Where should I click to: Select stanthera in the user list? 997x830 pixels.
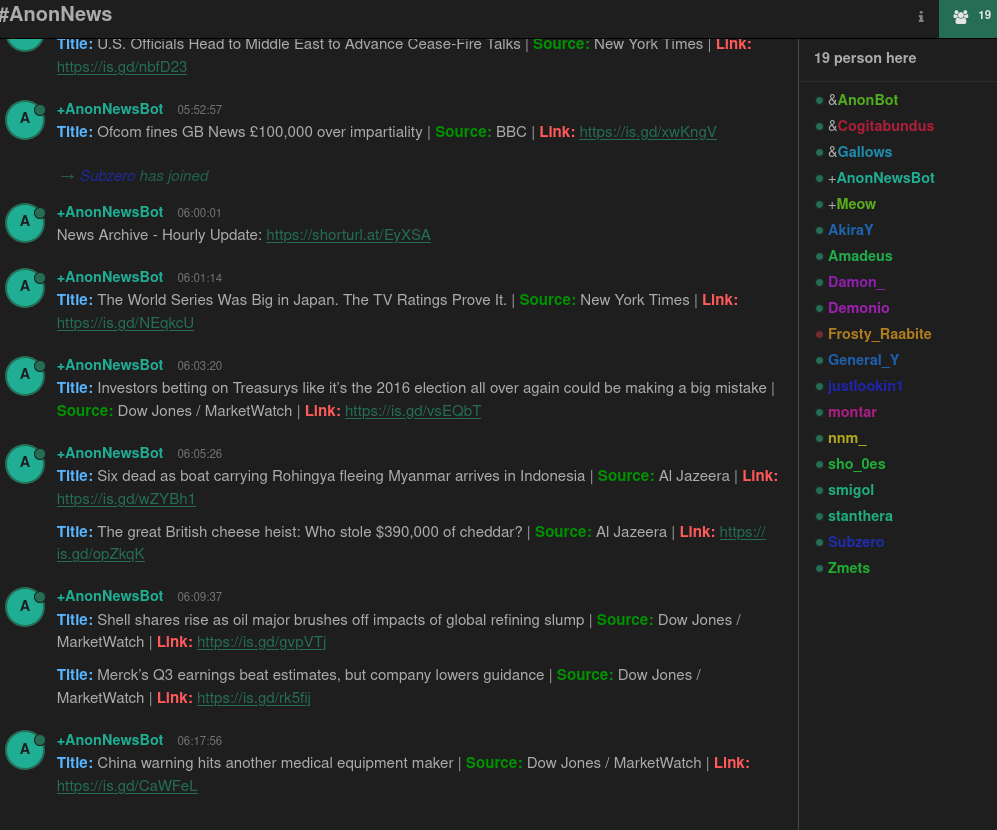860,516
